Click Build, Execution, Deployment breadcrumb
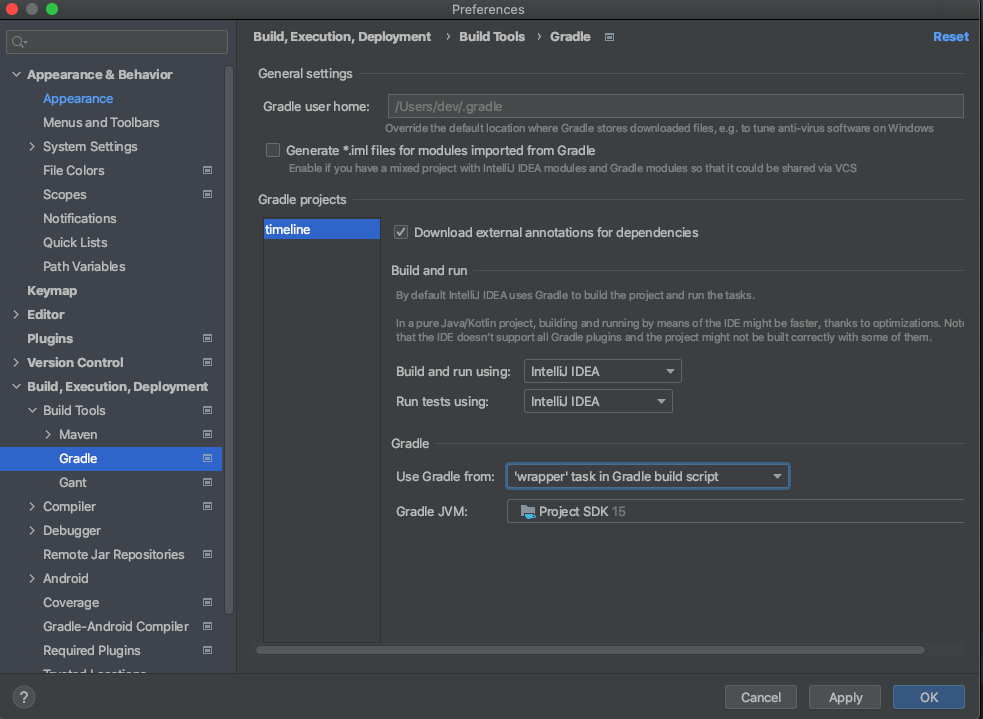This screenshot has height=719, width=983. pos(342,37)
